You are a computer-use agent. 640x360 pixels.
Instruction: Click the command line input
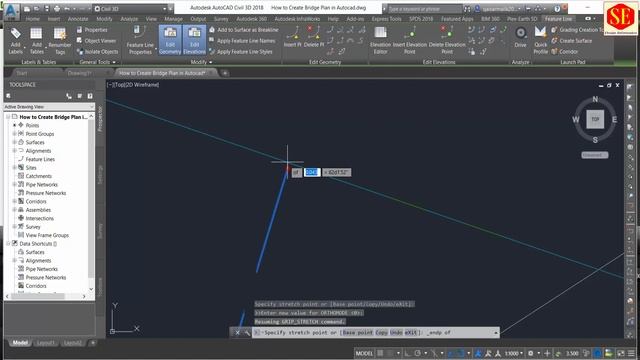[x=373, y=333]
